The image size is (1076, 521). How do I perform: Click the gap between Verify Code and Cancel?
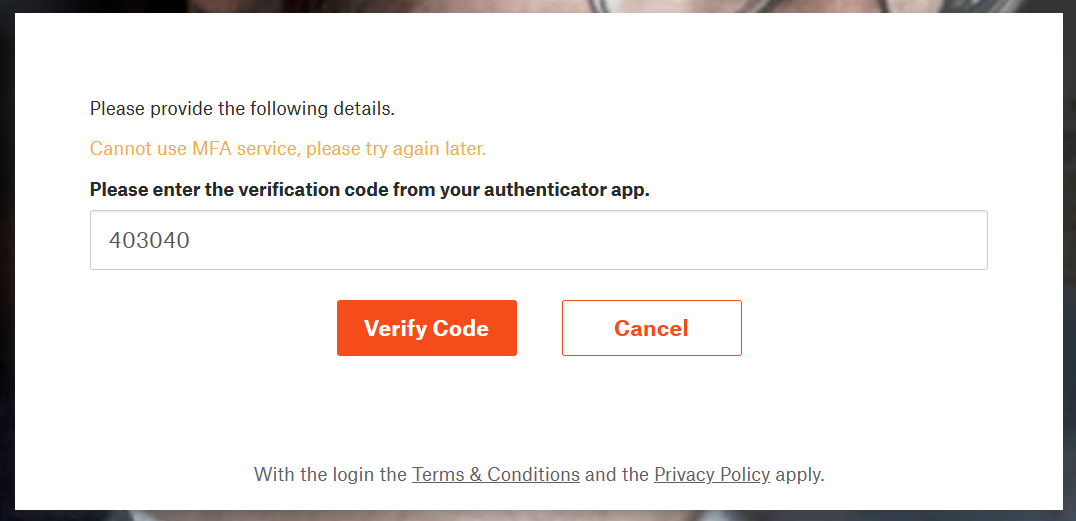pos(539,328)
